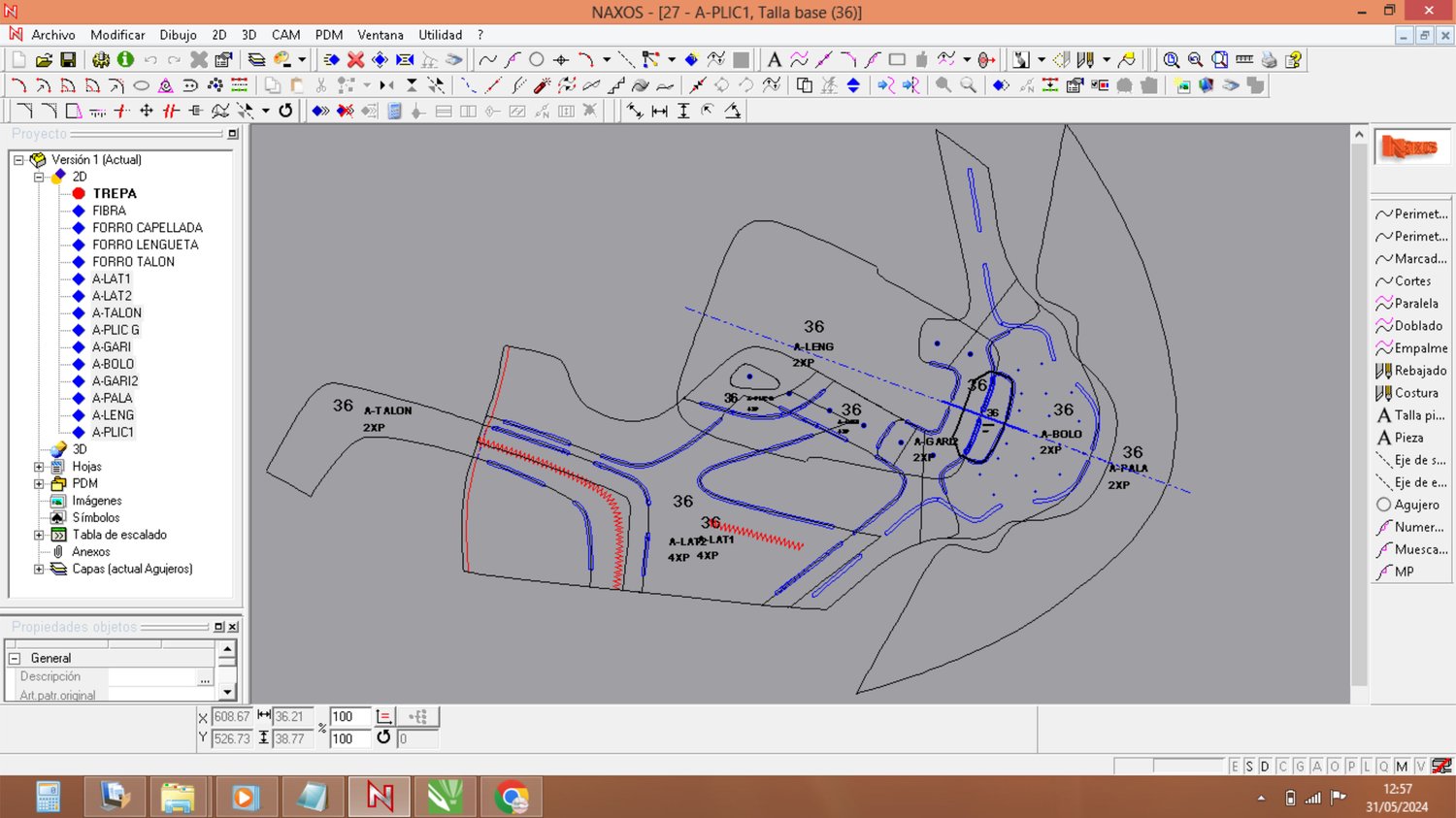Viewport: 1456px width, 818px height.
Task: Click the green information icon
Action: point(125,60)
